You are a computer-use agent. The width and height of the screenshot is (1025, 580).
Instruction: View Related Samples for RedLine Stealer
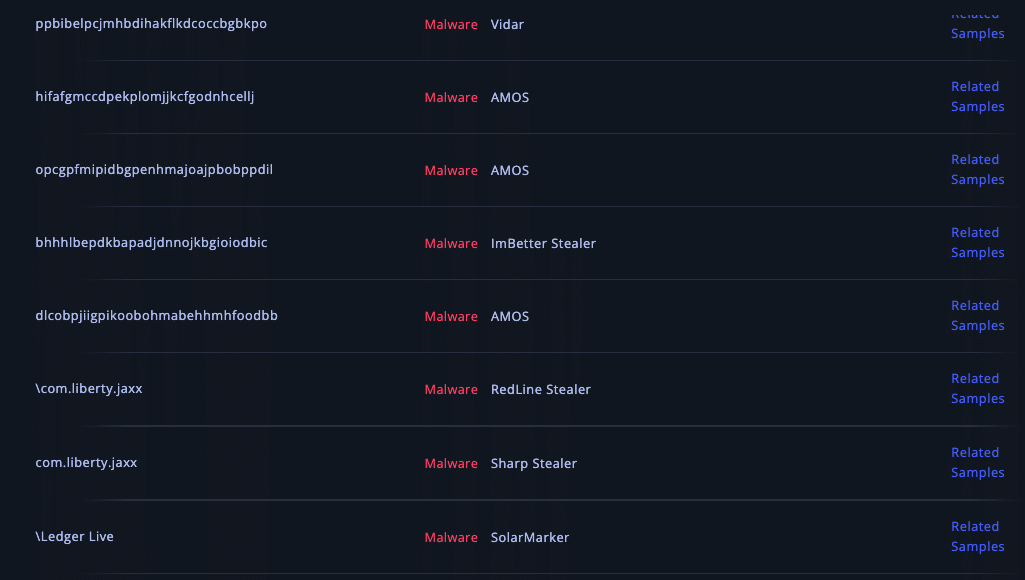click(x=977, y=389)
